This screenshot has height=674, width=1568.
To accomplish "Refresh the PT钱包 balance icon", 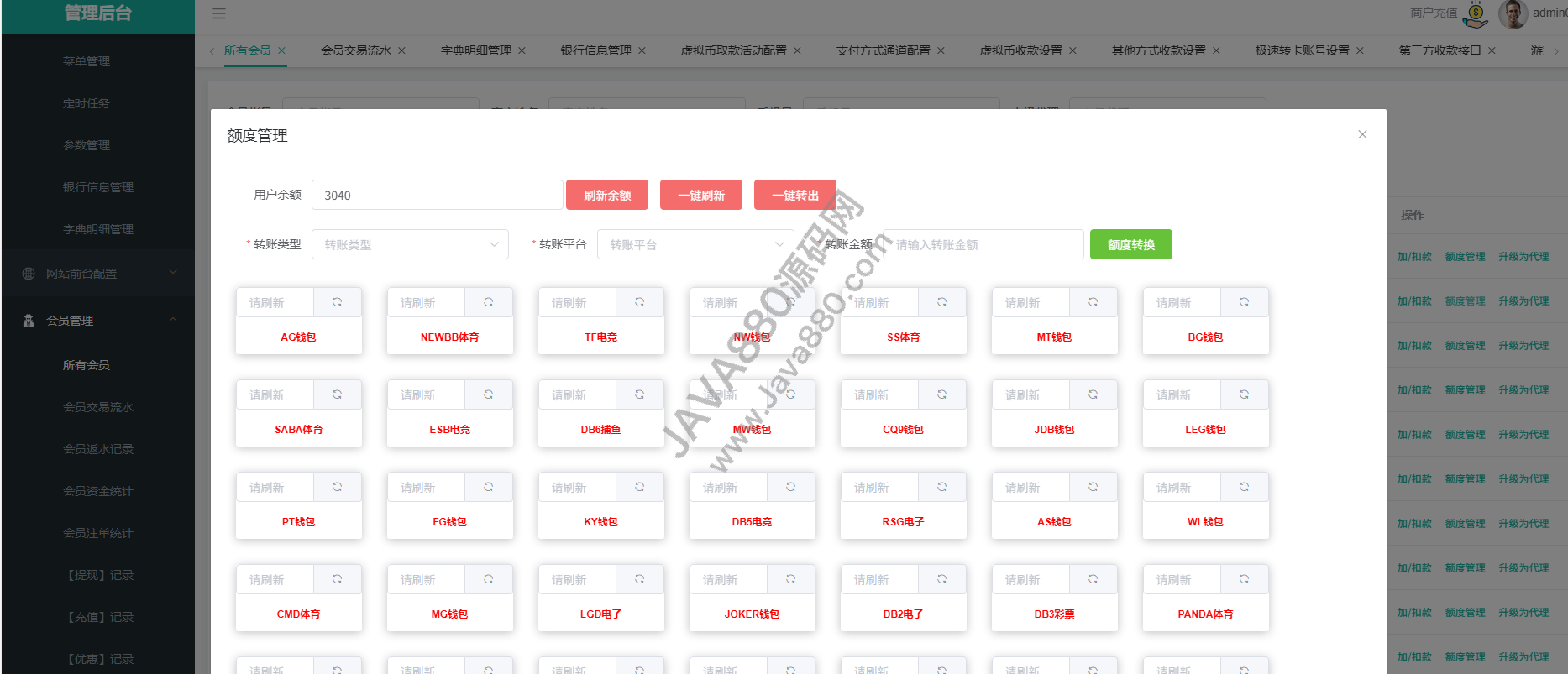I will pyautogui.click(x=338, y=487).
